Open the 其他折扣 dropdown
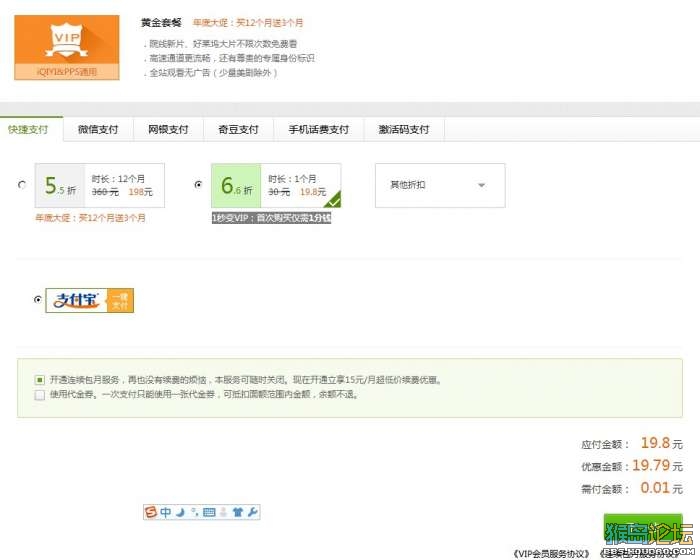Viewport: 700px width, 560px height. click(440, 185)
